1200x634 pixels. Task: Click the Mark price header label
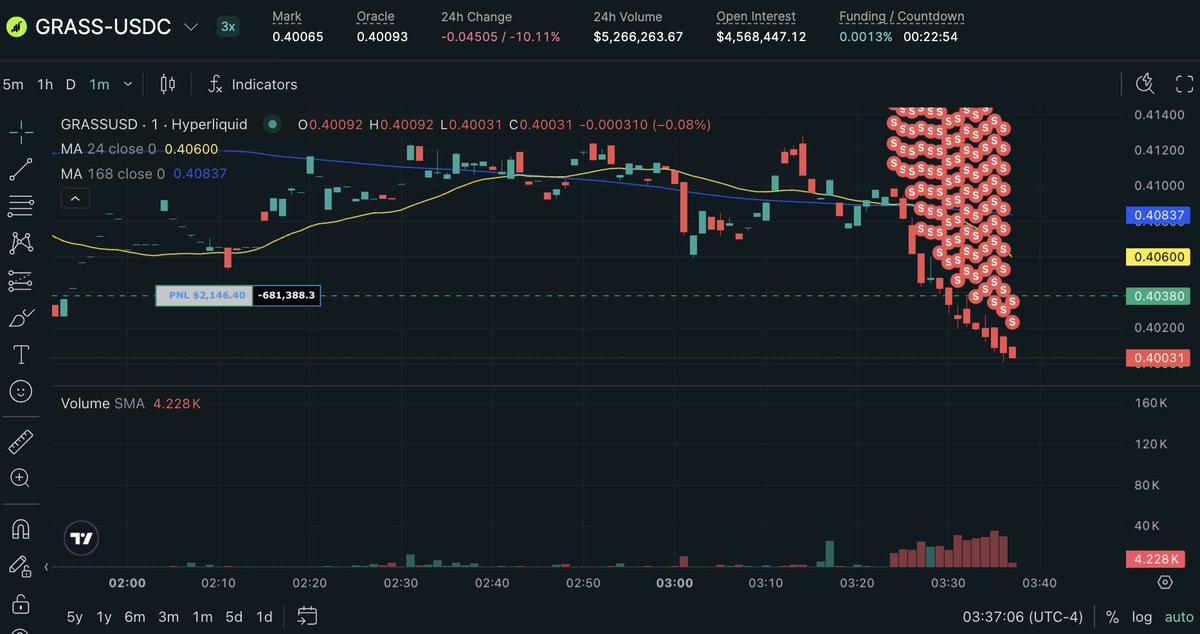(286, 16)
